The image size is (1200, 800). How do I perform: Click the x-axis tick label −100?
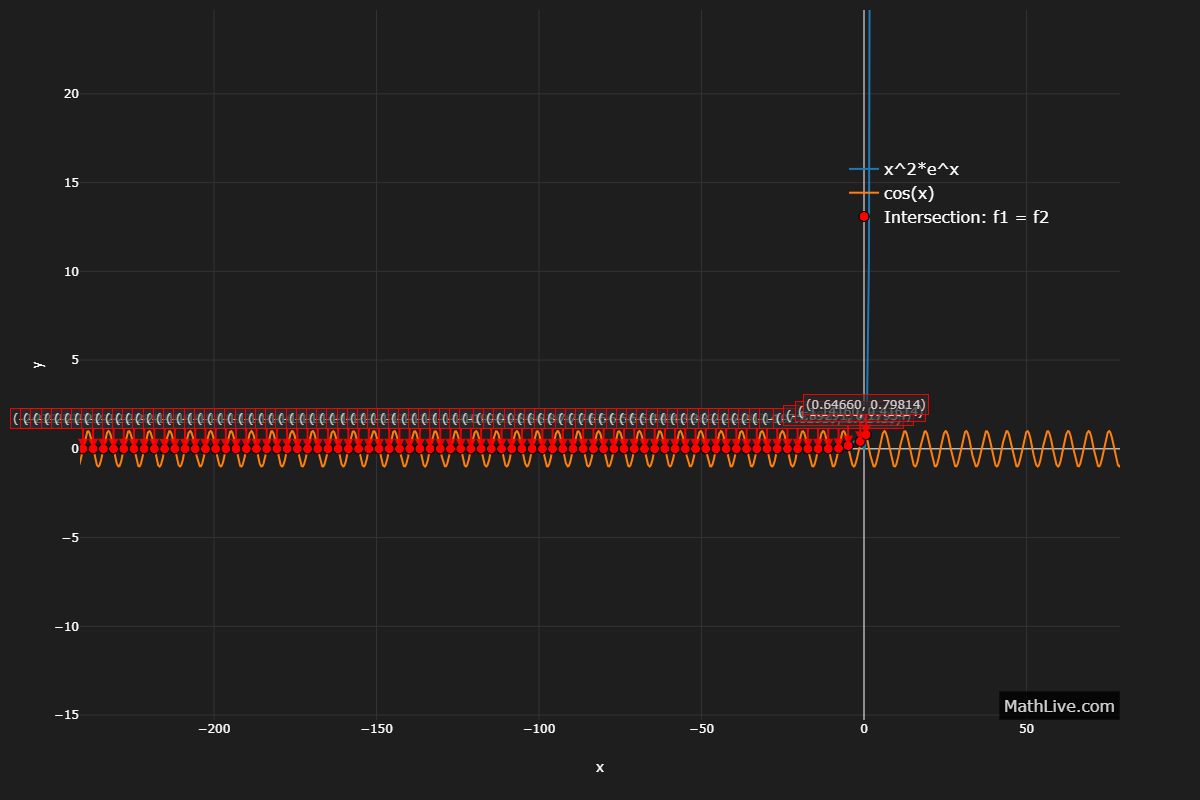(x=539, y=730)
